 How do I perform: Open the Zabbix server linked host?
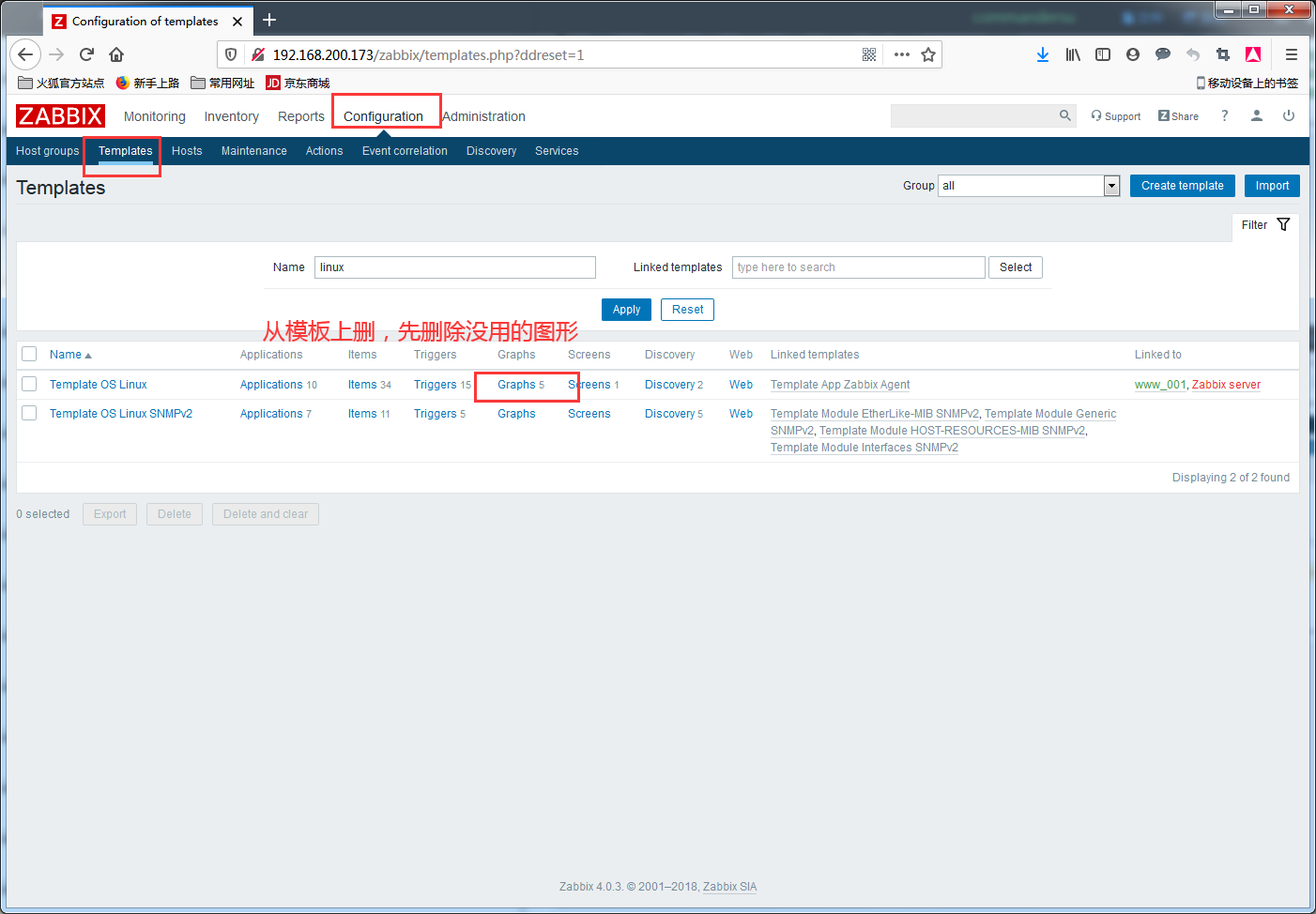point(1226,385)
